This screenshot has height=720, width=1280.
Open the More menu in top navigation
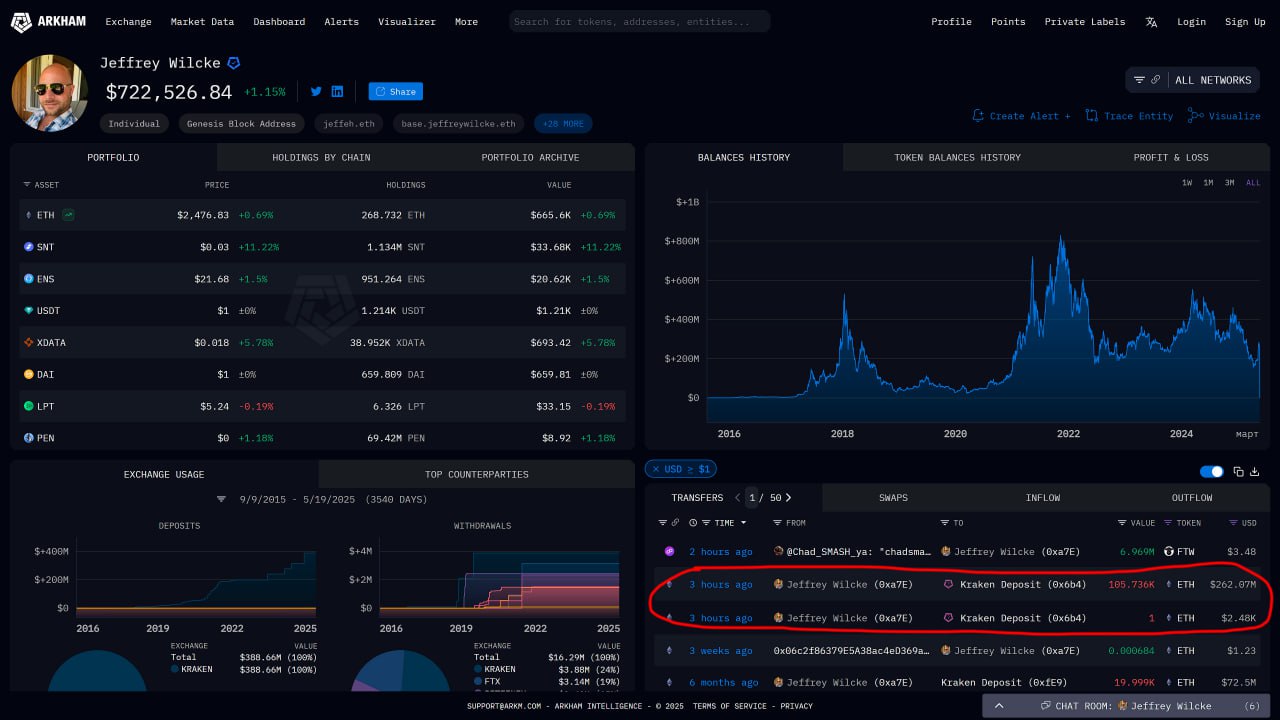tap(466, 22)
